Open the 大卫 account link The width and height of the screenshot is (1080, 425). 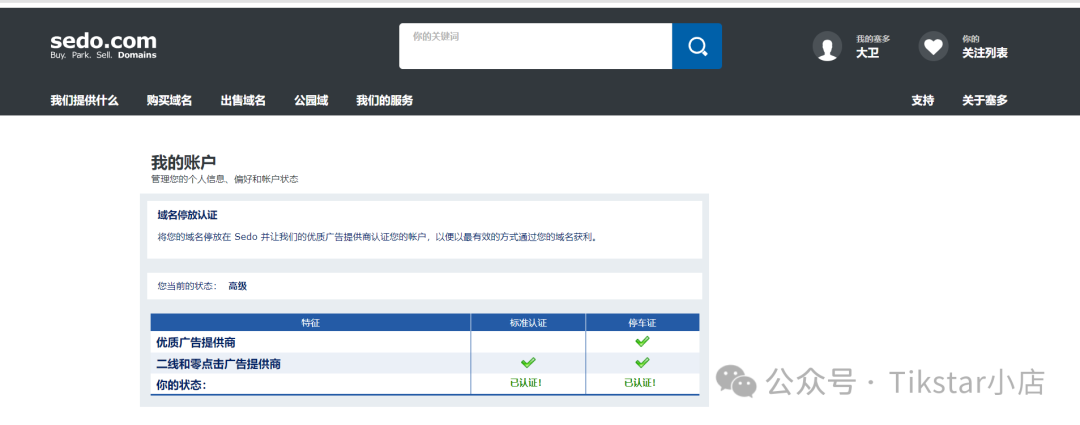pyautogui.click(x=868, y=53)
